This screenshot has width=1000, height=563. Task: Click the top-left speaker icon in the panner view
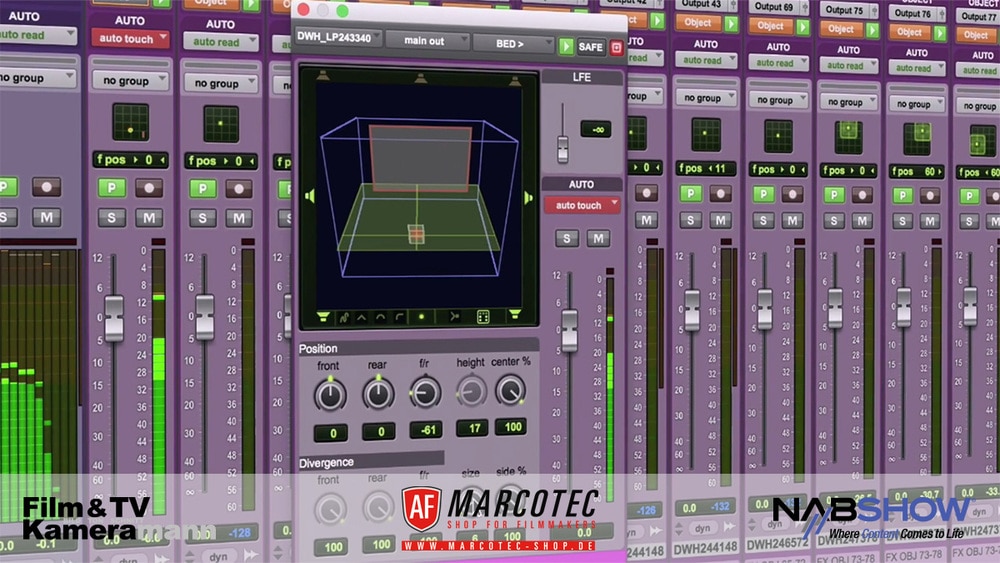click(323, 76)
